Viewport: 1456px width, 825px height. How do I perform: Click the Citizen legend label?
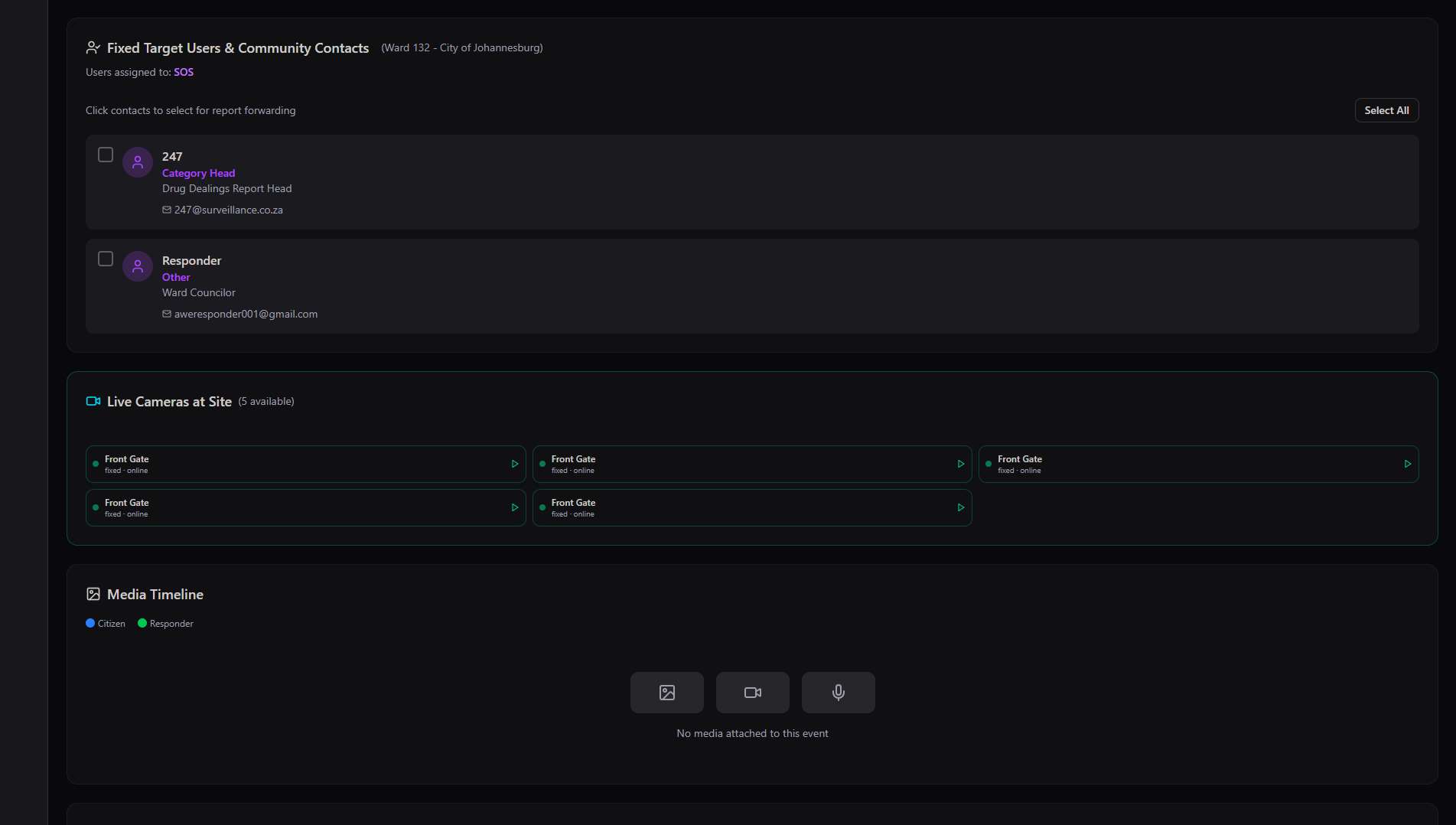click(112, 624)
